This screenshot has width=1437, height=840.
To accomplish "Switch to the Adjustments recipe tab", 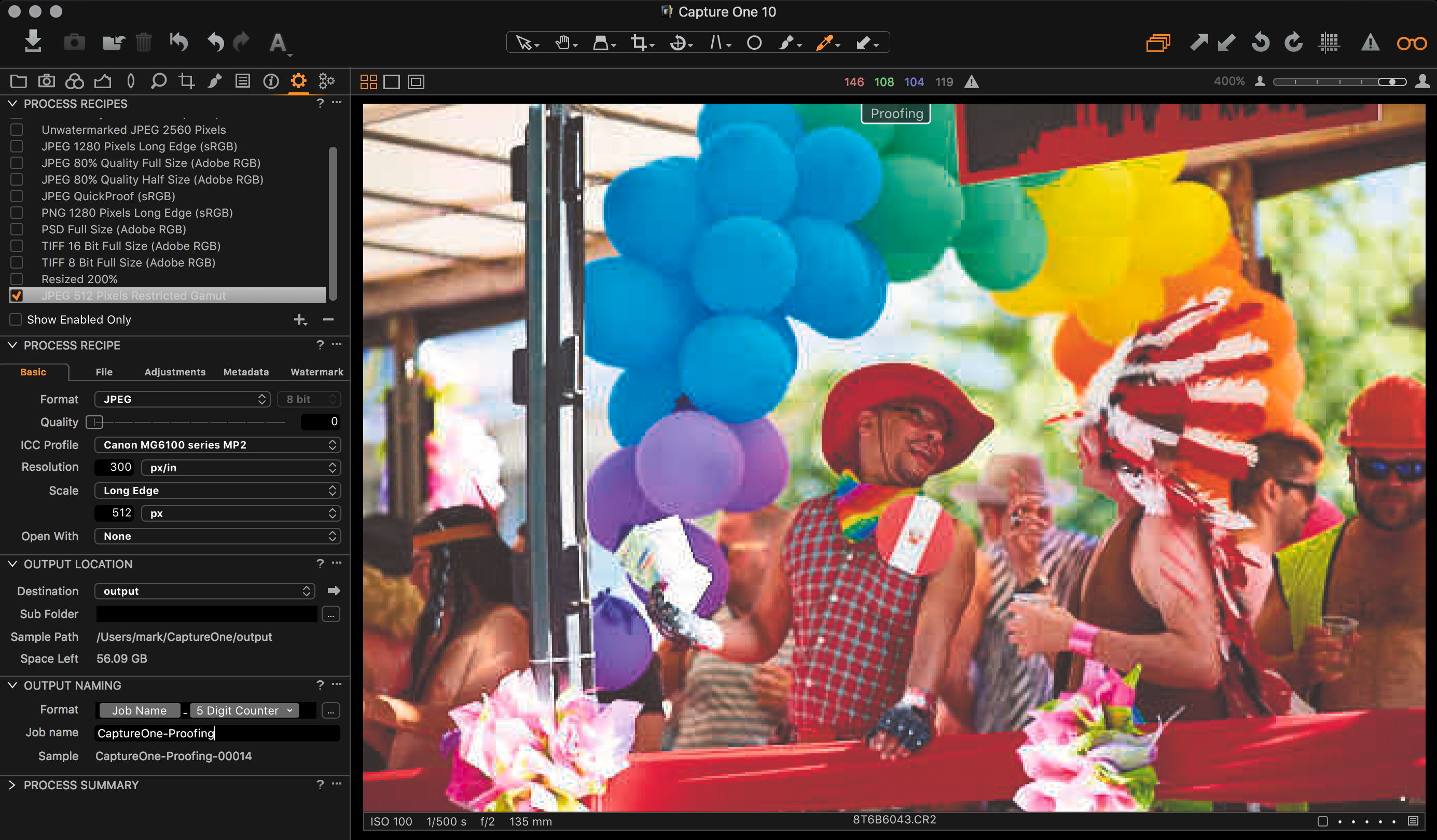I will [174, 372].
